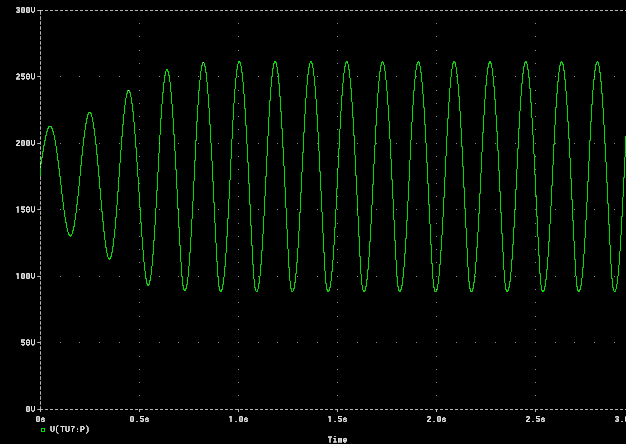Select the 0.5s time axis label

139,419
